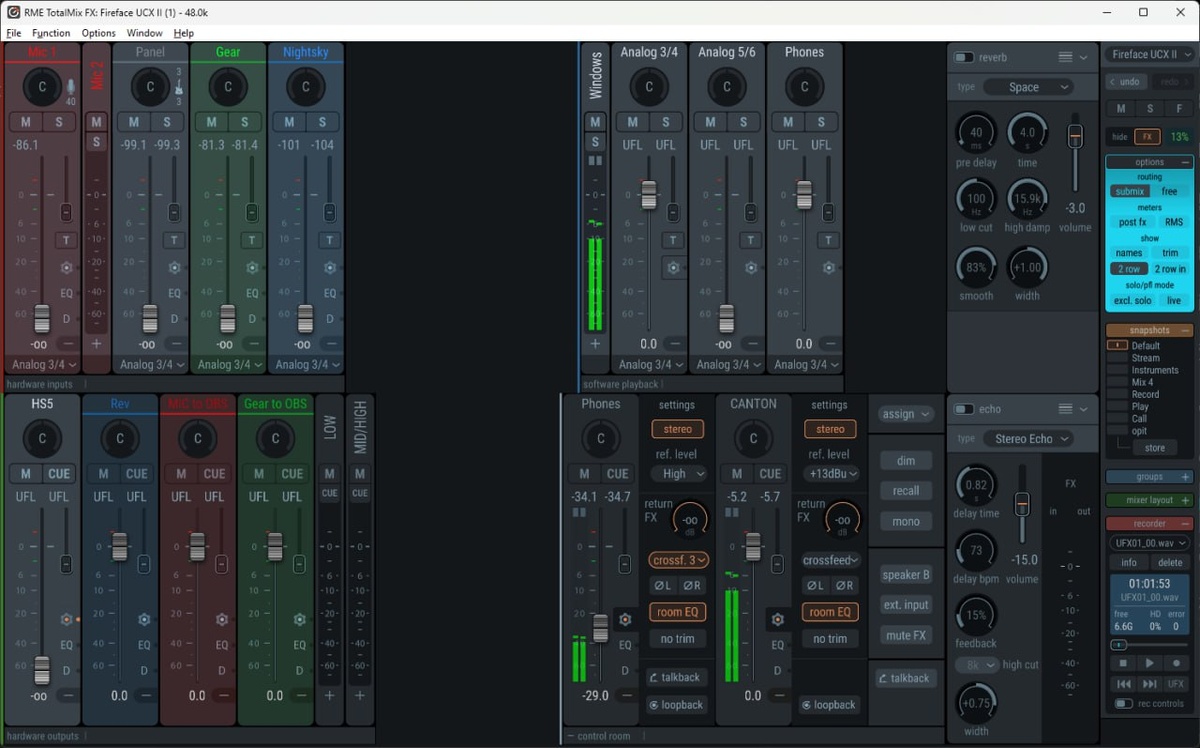Click the dim button

tap(906, 460)
